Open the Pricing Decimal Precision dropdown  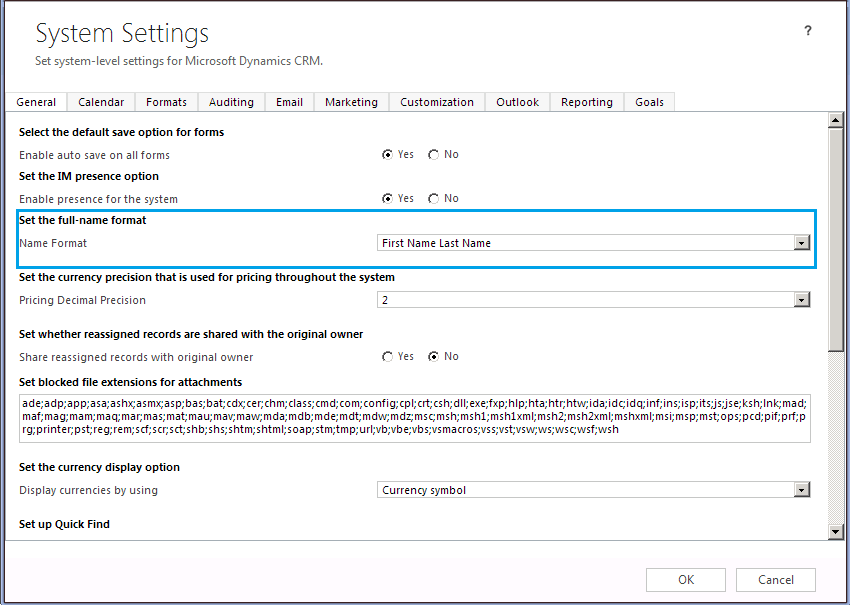[x=803, y=299]
